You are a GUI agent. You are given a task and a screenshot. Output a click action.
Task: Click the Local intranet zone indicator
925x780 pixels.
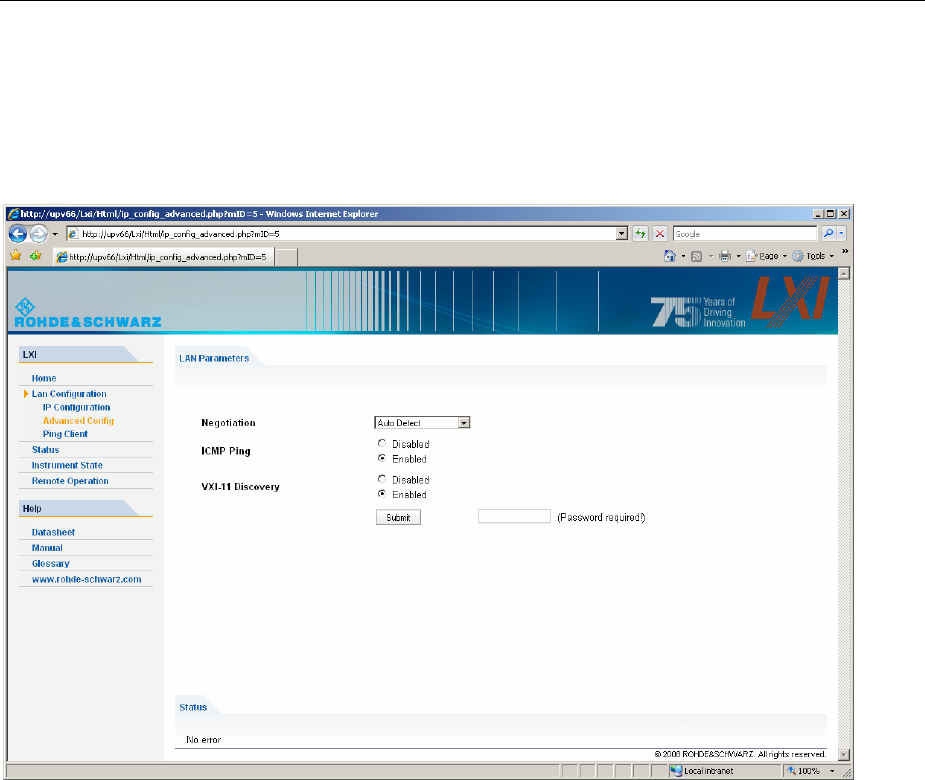(x=702, y=771)
